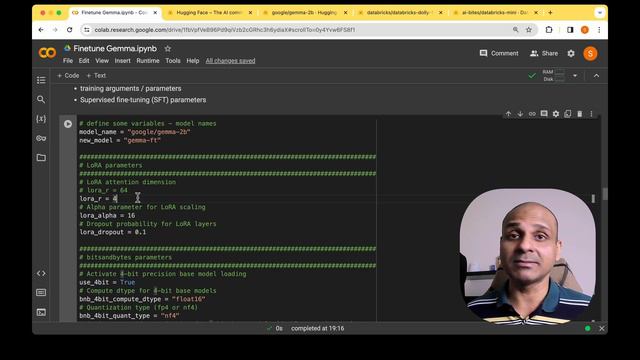This screenshot has width=640, height=360.
Task: Open more cell actions three-dot menu
Action: (591, 114)
